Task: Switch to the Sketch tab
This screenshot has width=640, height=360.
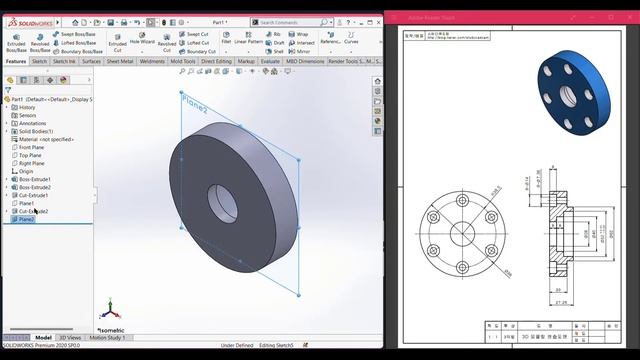Action: (40, 61)
